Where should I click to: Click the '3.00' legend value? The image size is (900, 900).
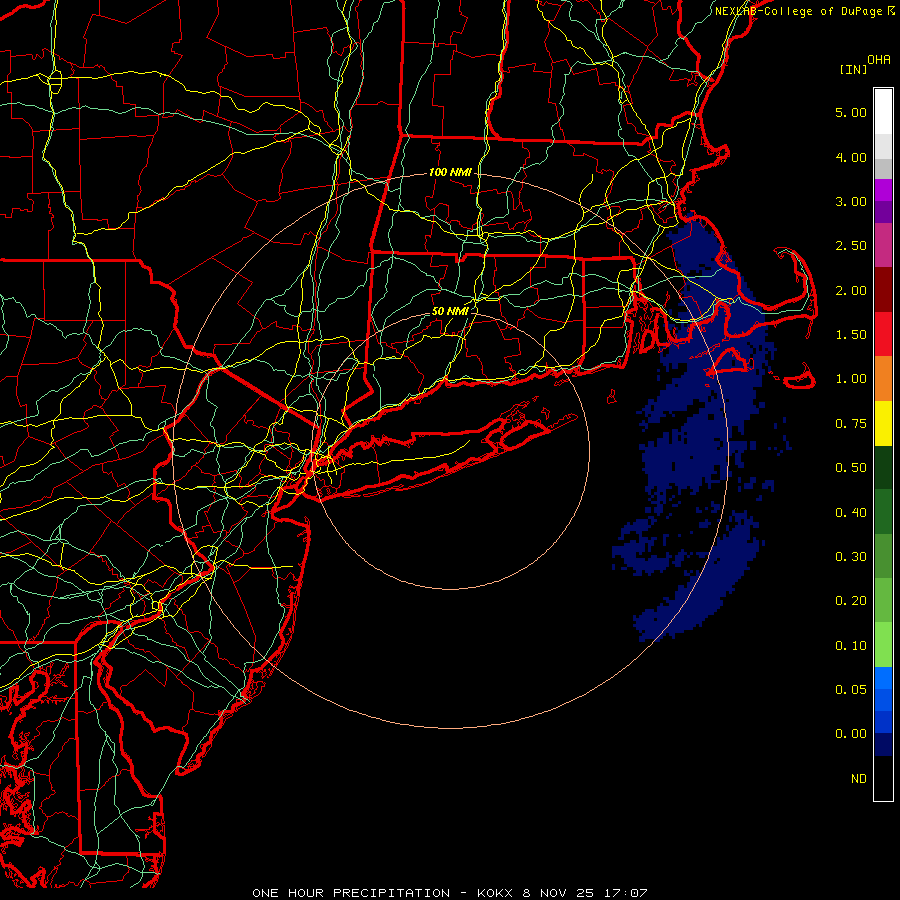[x=851, y=201]
